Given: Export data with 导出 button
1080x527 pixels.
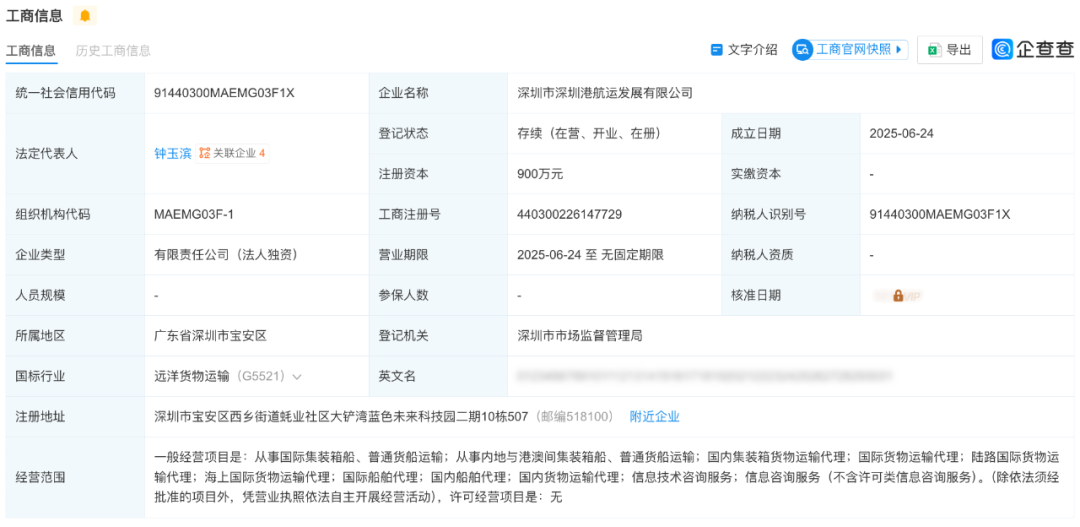Looking at the screenshot, I should [x=950, y=50].
